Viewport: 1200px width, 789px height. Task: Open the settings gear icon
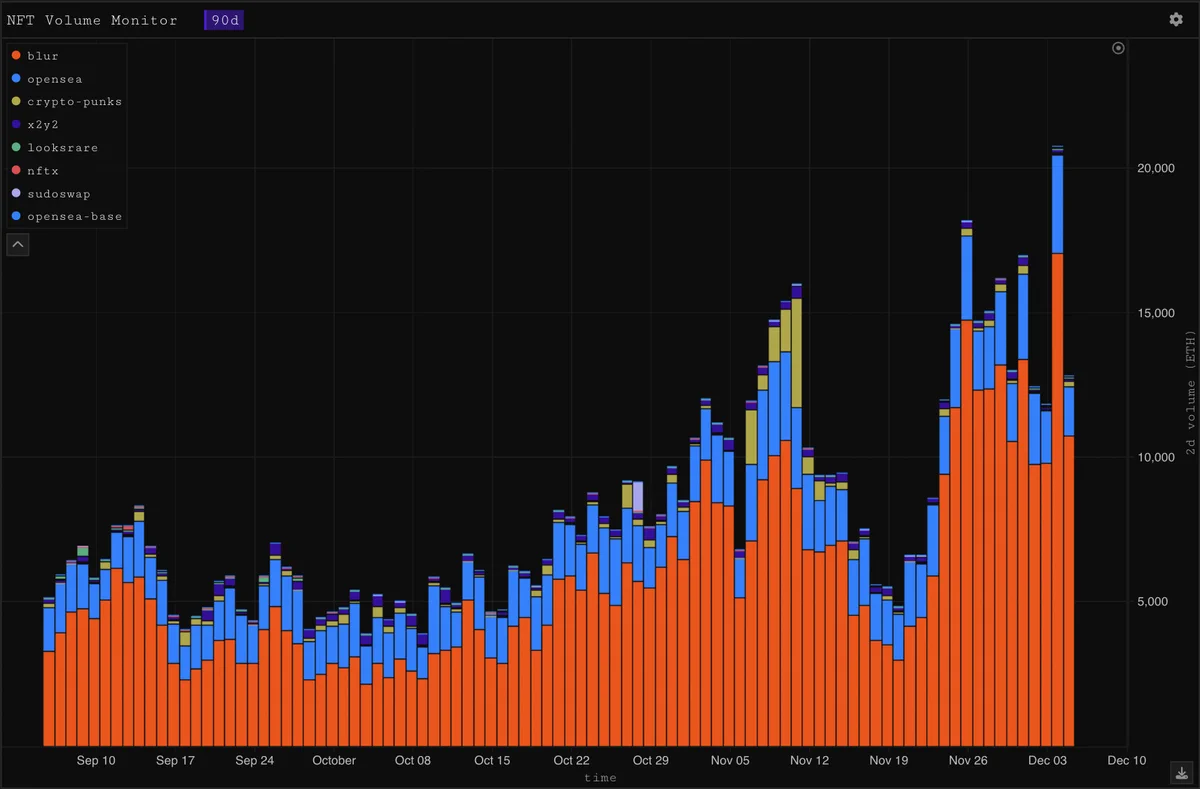coord(1175,19)
